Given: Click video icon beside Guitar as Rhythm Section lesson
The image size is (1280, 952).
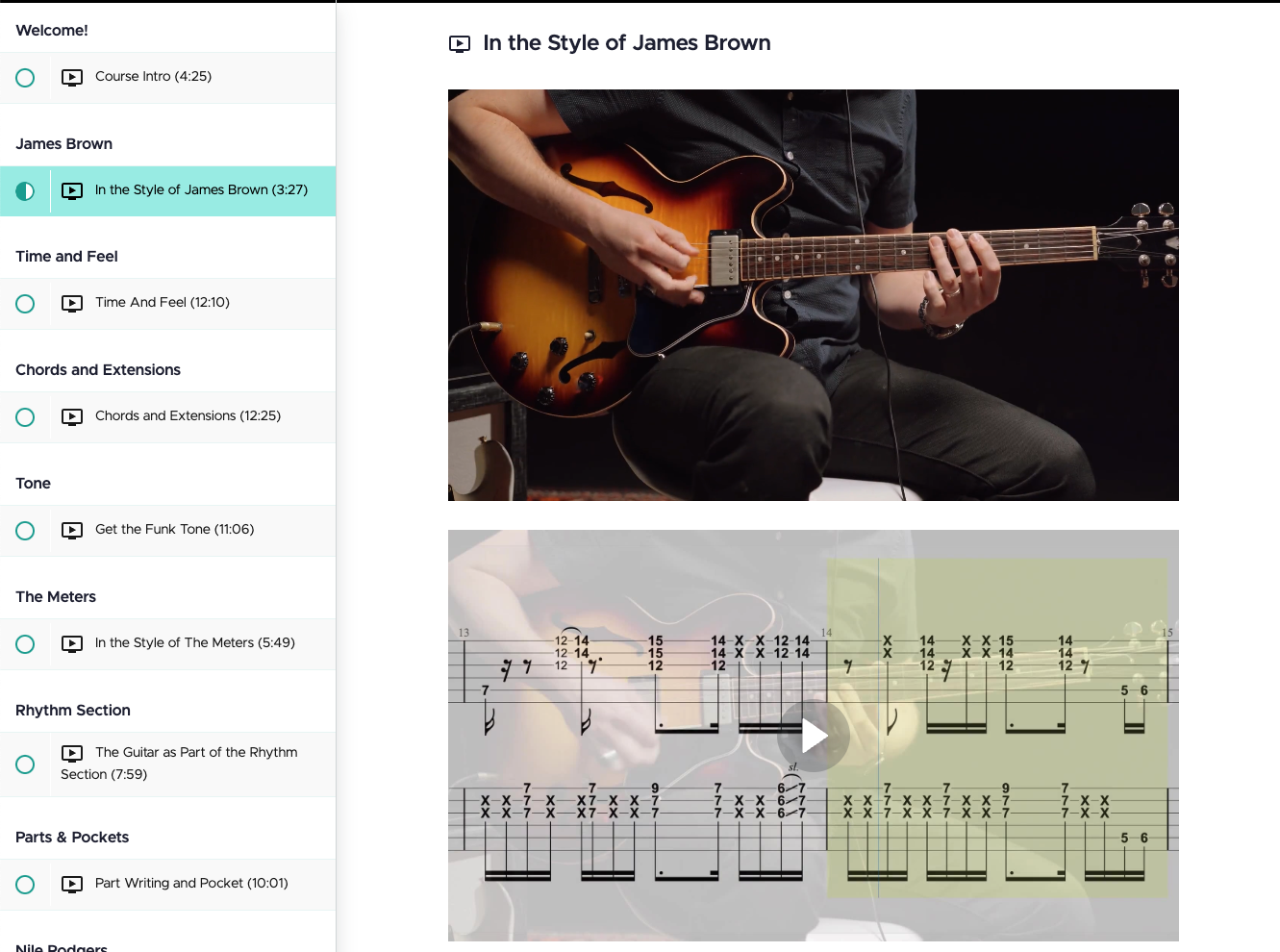Looking at the screenshot, I should coord(72,753).
